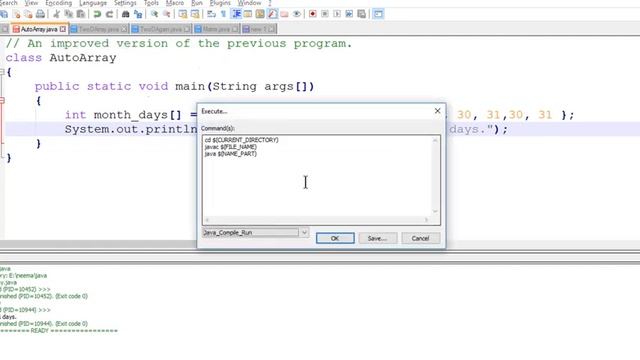Click the Zoom Out magnifier icon
The image size is (640, 360).
[167, 14]
